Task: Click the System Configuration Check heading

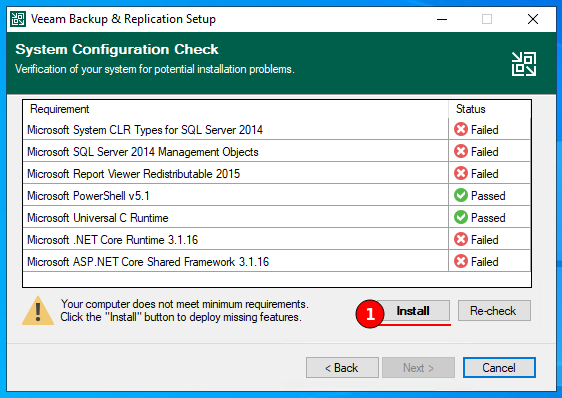Action: coord(117,49)
